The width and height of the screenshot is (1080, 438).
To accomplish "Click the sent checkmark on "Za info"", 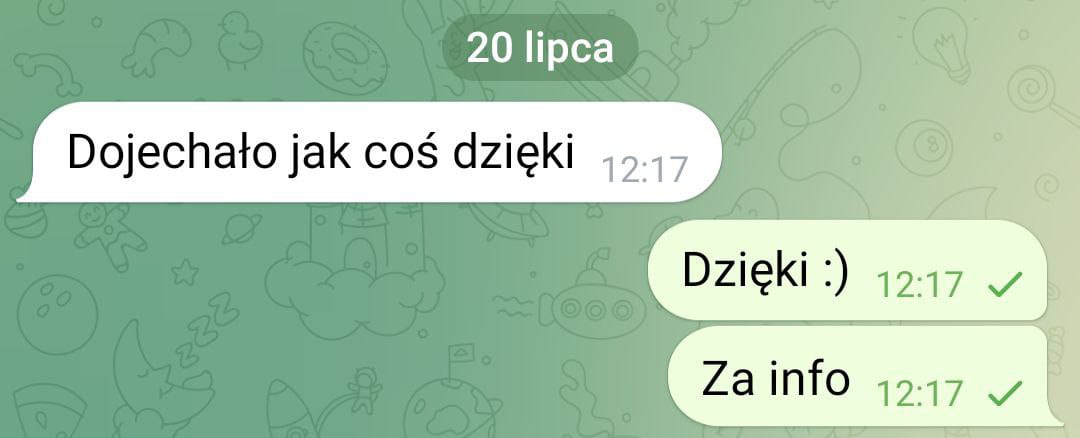I will tap(1005, 393).
